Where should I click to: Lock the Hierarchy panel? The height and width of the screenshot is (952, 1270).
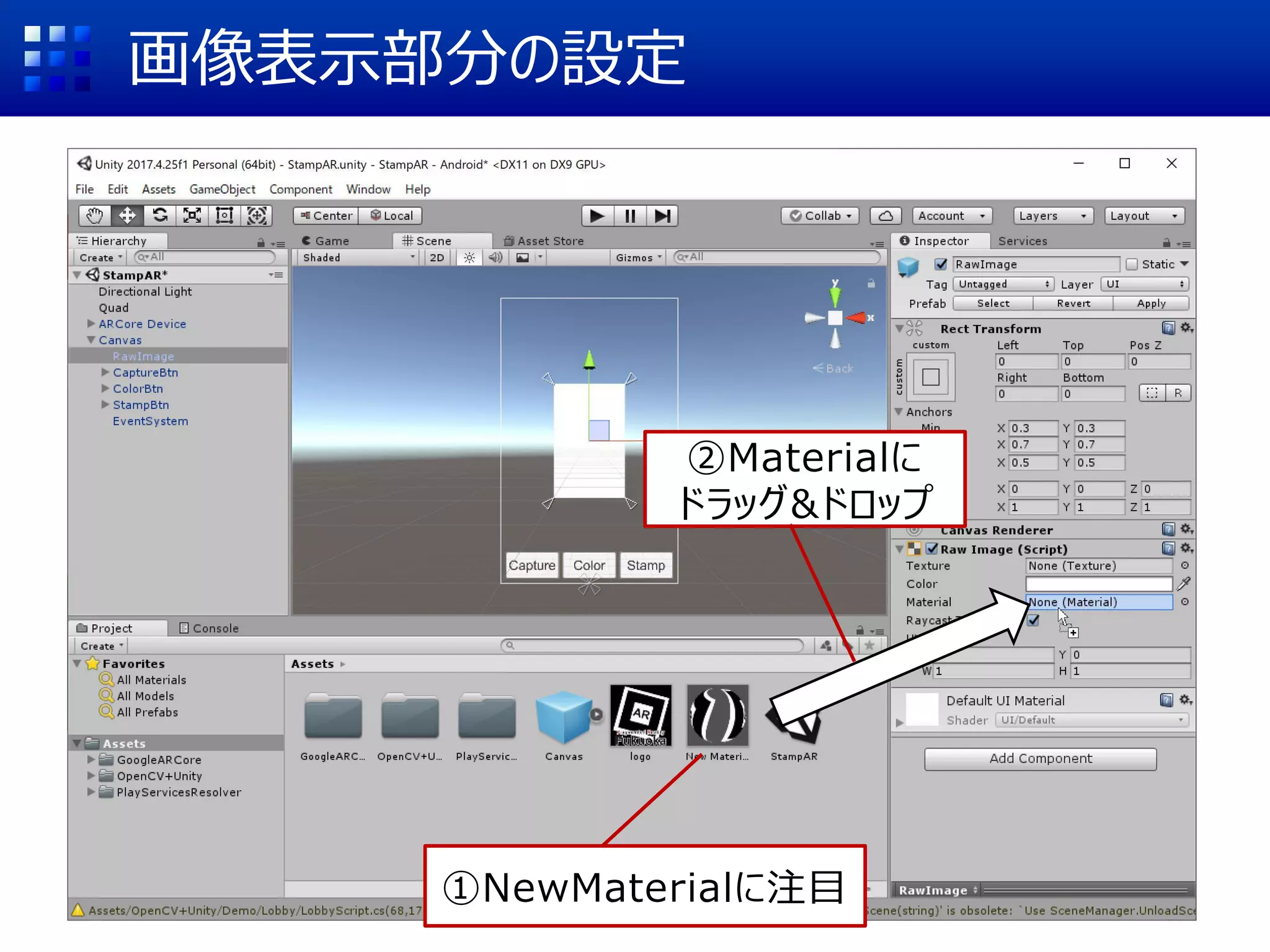[261, 242]
